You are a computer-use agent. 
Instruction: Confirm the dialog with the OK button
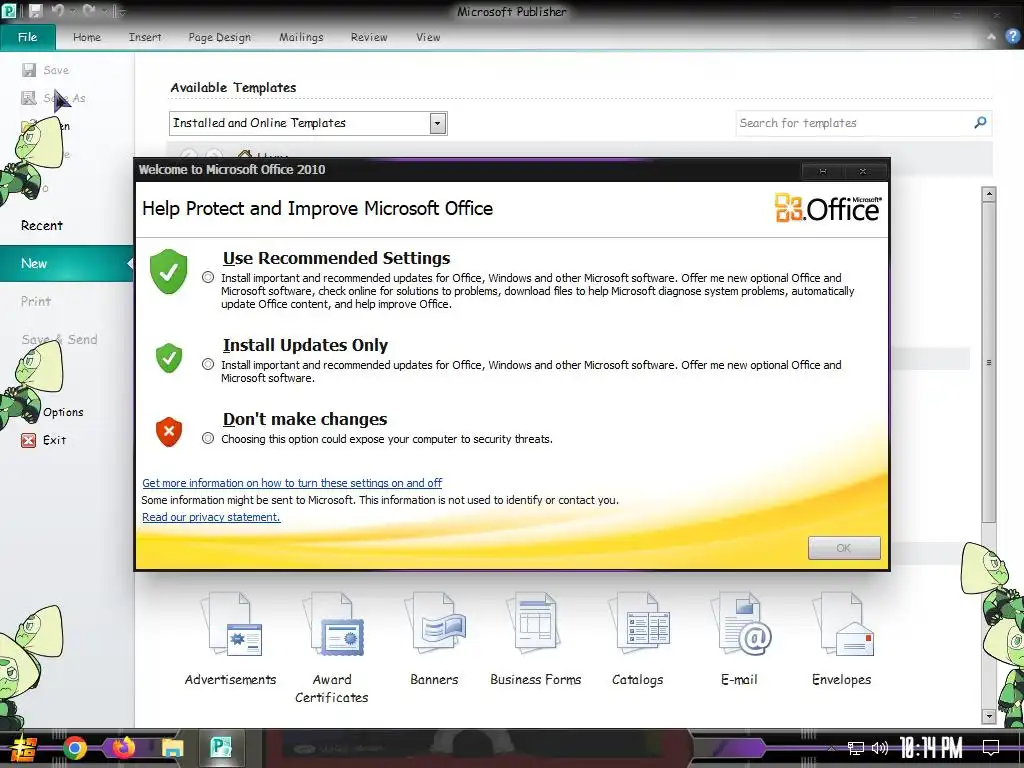pos(844,548)
